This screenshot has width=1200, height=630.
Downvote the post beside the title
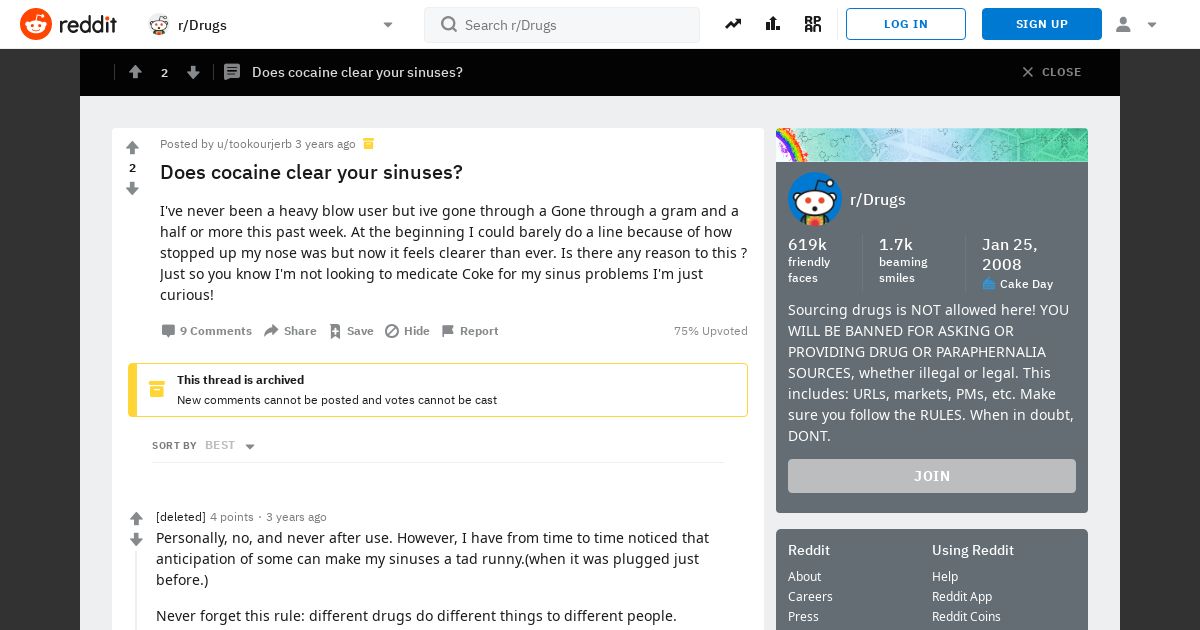tap(132, 189)
